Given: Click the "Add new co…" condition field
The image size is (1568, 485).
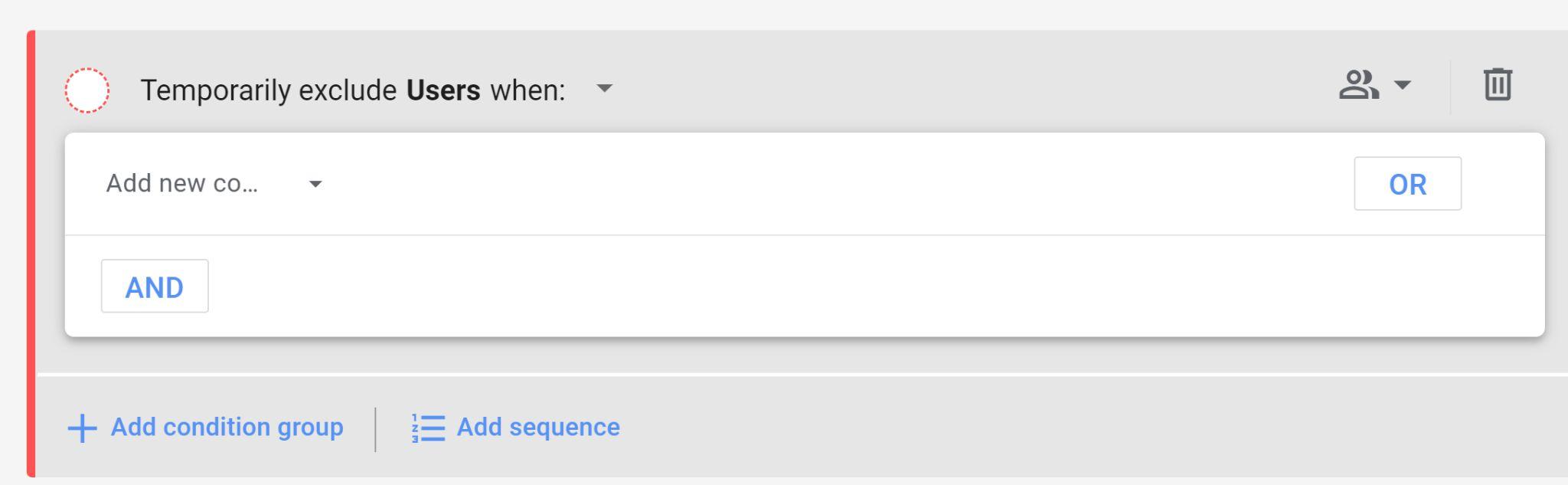Looking at the screenshot, I should point(182,184).
